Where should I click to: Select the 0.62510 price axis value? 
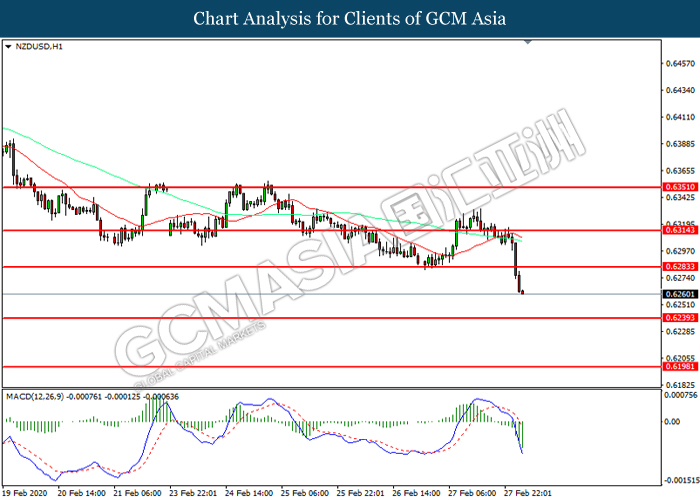pos(680,305)
